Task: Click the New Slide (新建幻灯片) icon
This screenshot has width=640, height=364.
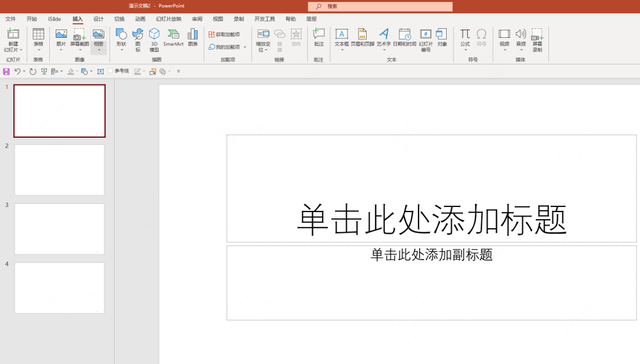Action: (13, 34)
